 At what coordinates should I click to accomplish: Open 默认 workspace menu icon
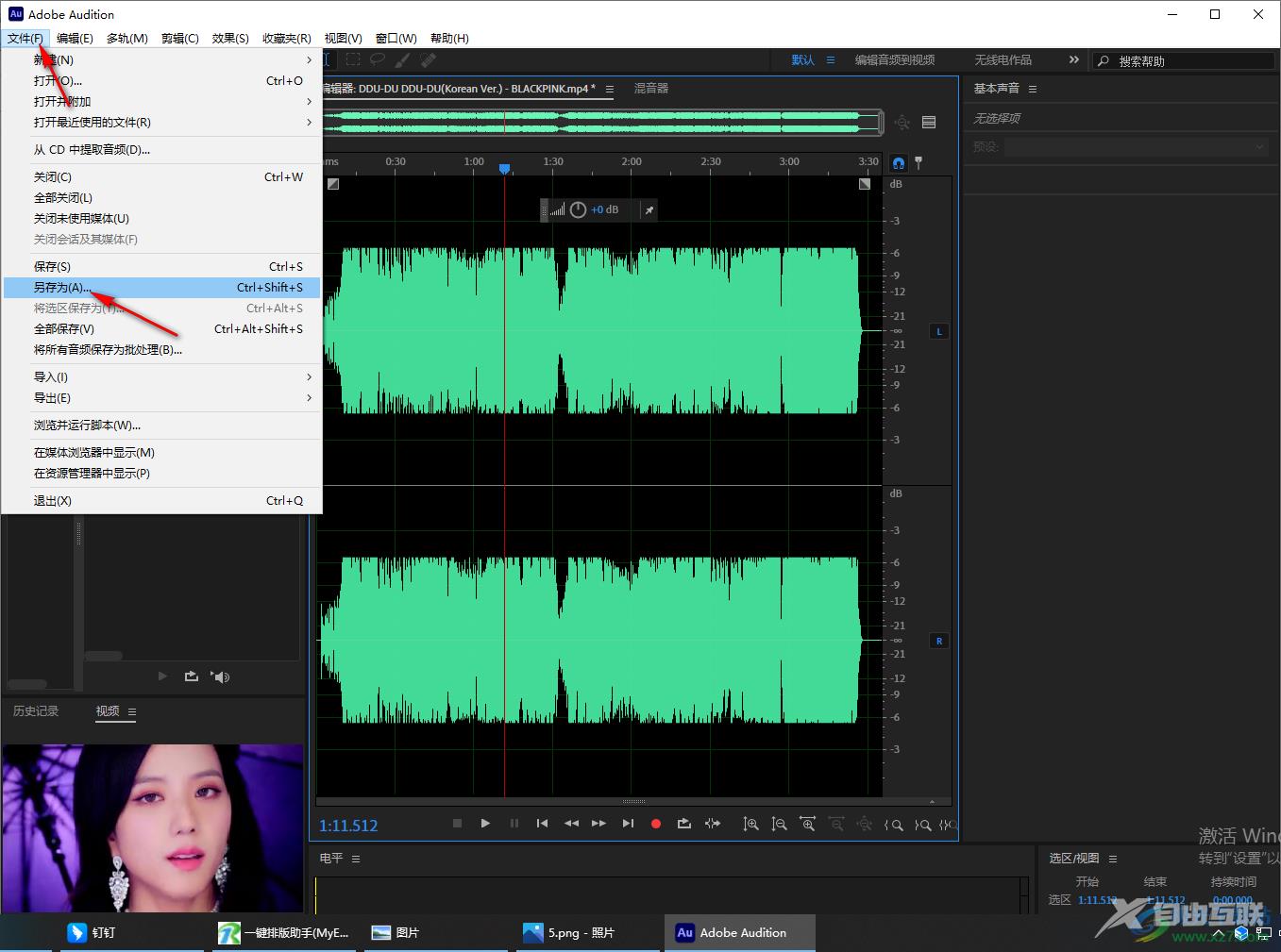click(831, 59)
